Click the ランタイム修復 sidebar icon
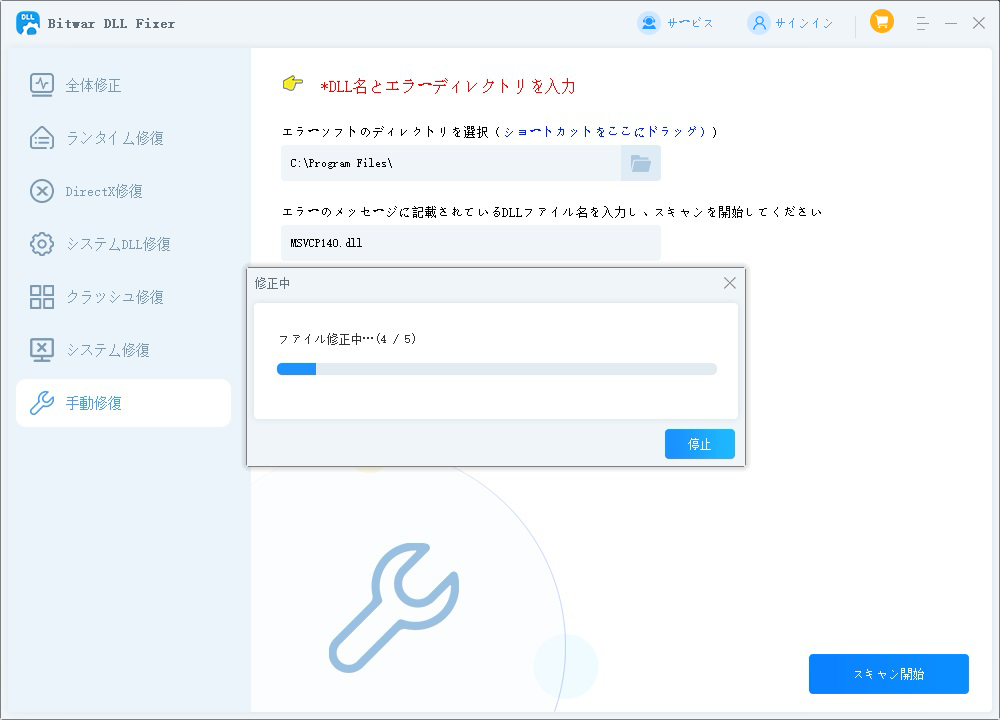Image resolution: width=1000 pixels, height=720 pixels. [x=42, y=138]
